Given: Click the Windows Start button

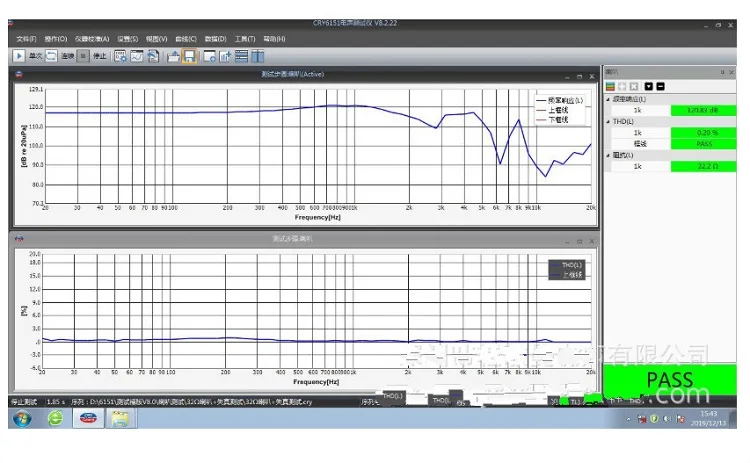Looking at the screenshot, I should pos(20,419).
